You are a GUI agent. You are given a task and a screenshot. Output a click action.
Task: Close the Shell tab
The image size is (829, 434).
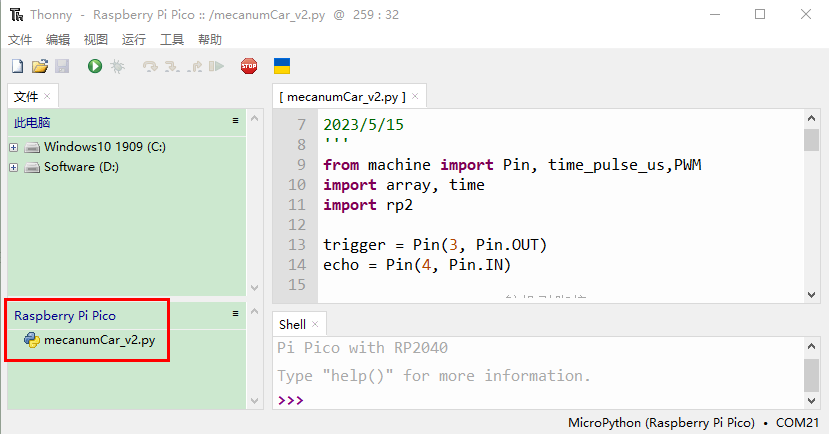tap(315, 324)
